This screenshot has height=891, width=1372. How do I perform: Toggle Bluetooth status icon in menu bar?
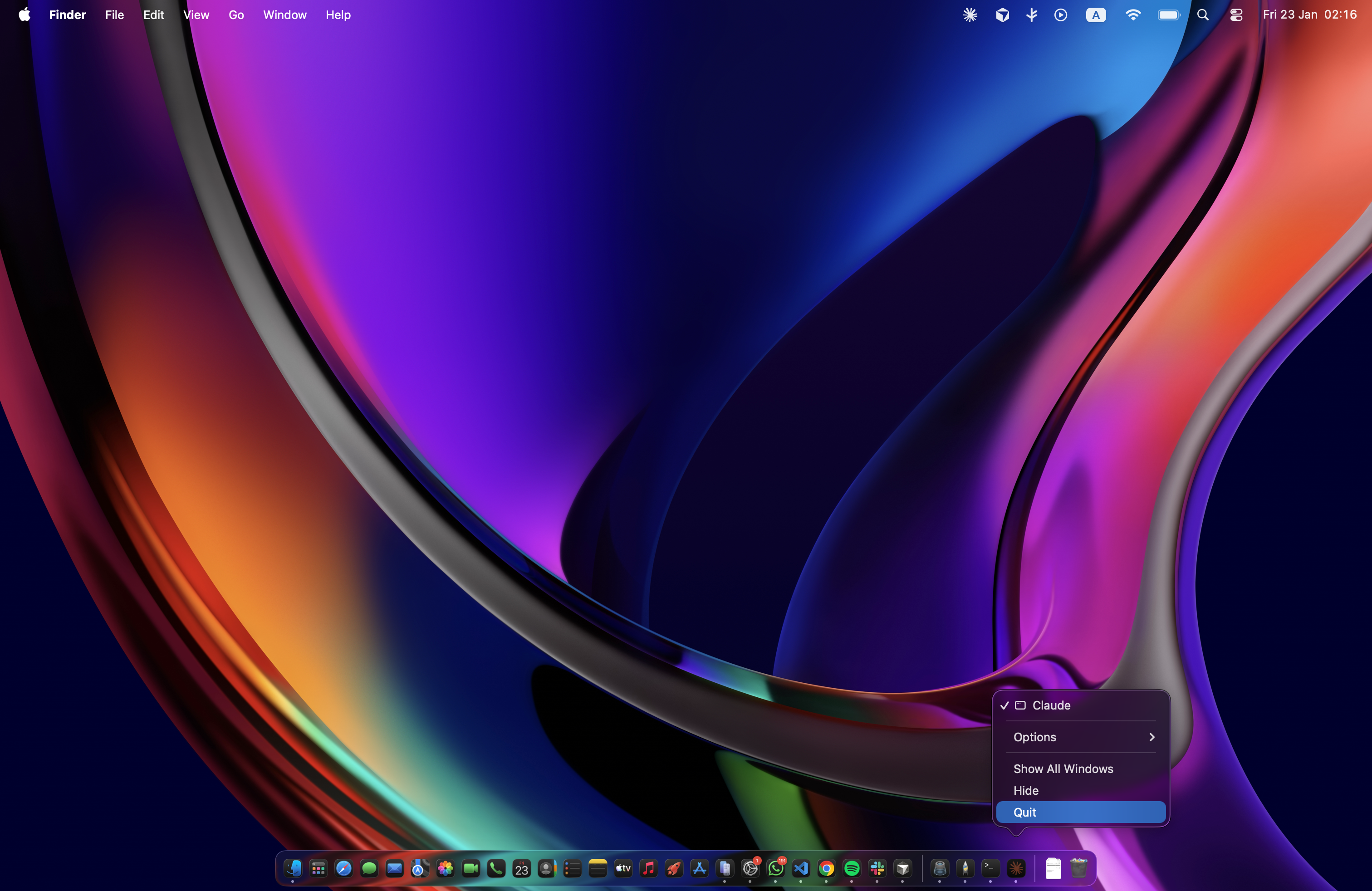click(x=1031, y=15)
